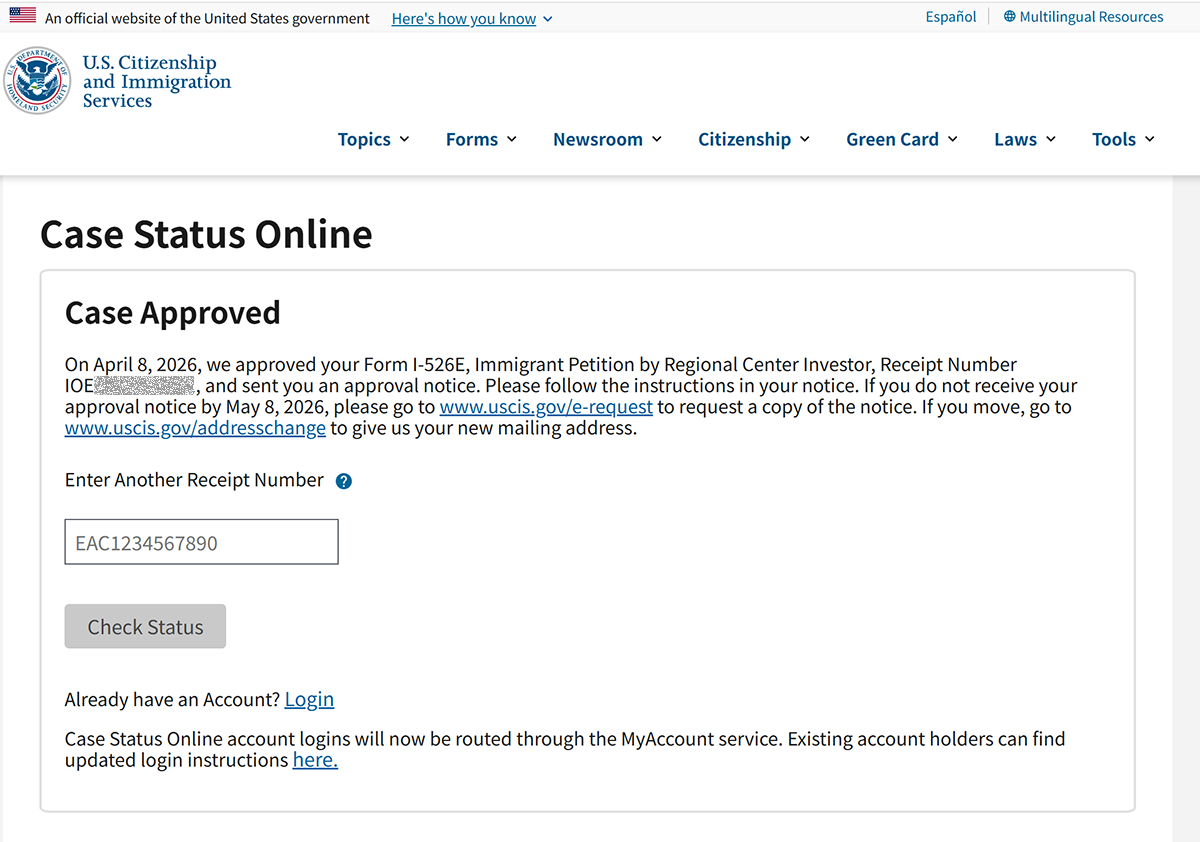Click the Login link

pos(309,699)
